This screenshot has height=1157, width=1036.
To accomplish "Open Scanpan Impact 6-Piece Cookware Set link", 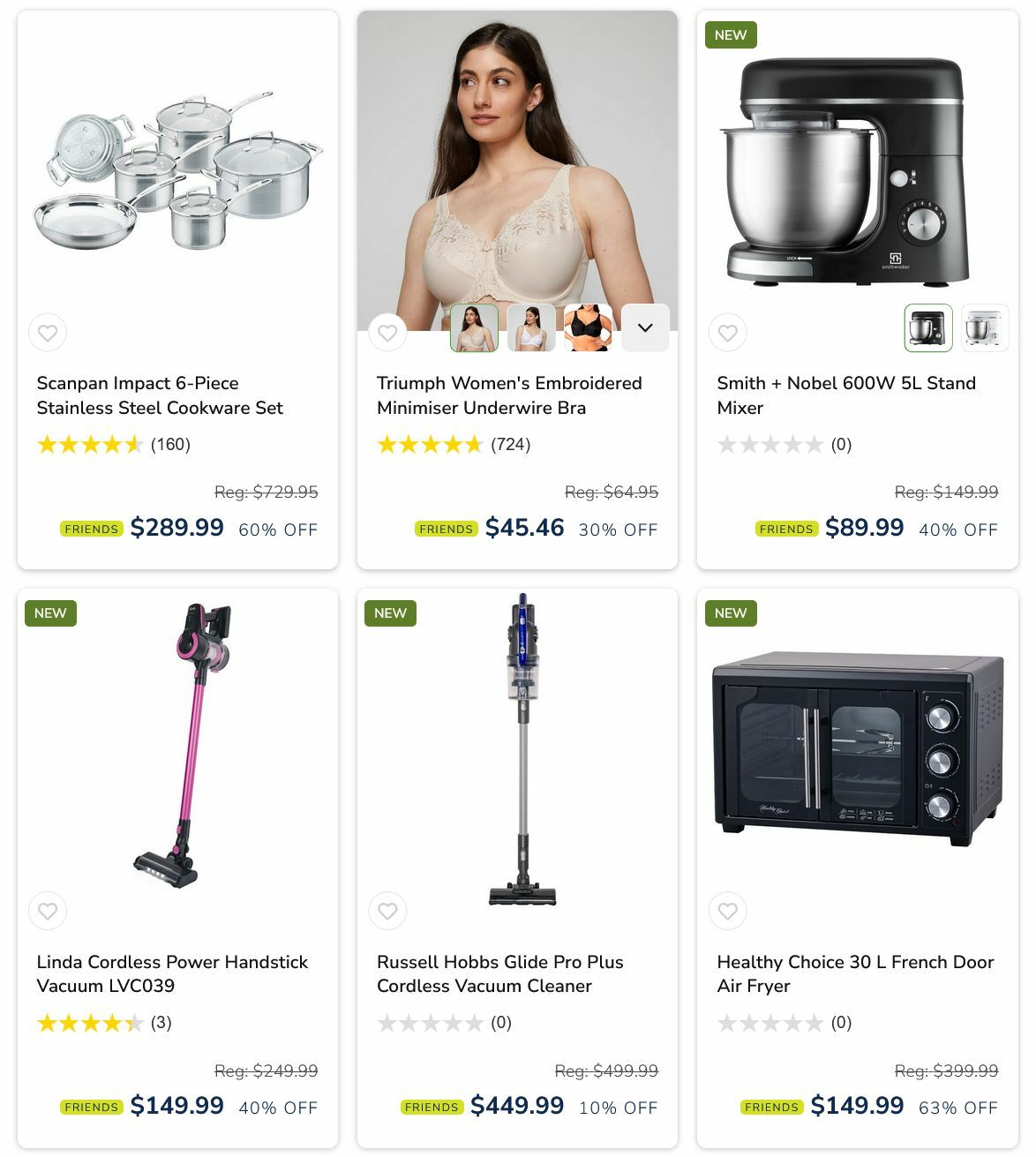I will 160,395.
